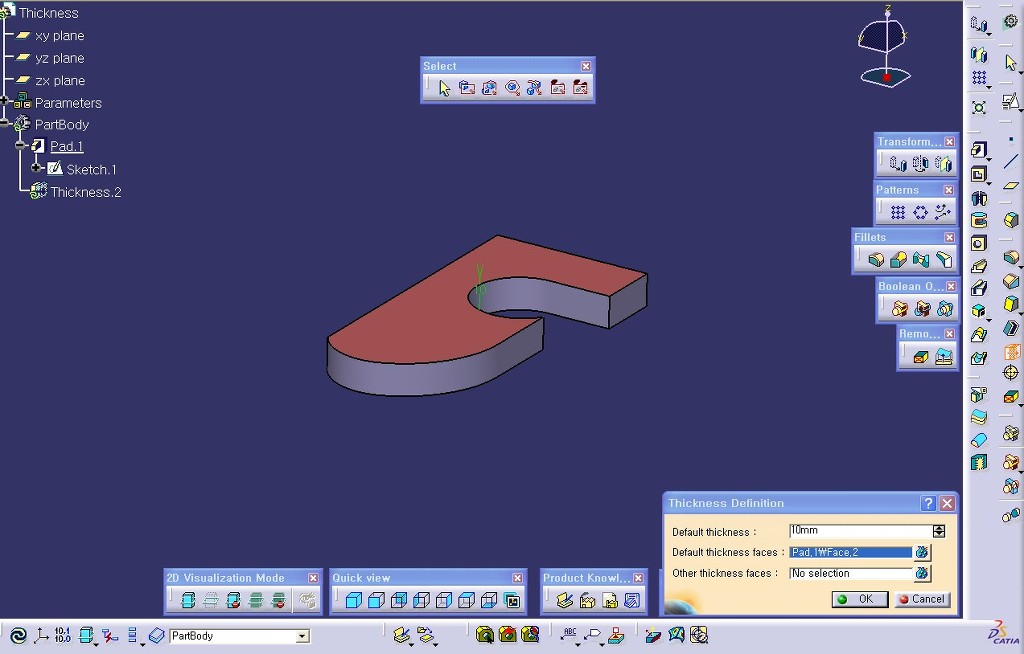Click the selection arrow in Select toolbar
Viewport: 1024px width, 654px height.
445,88
